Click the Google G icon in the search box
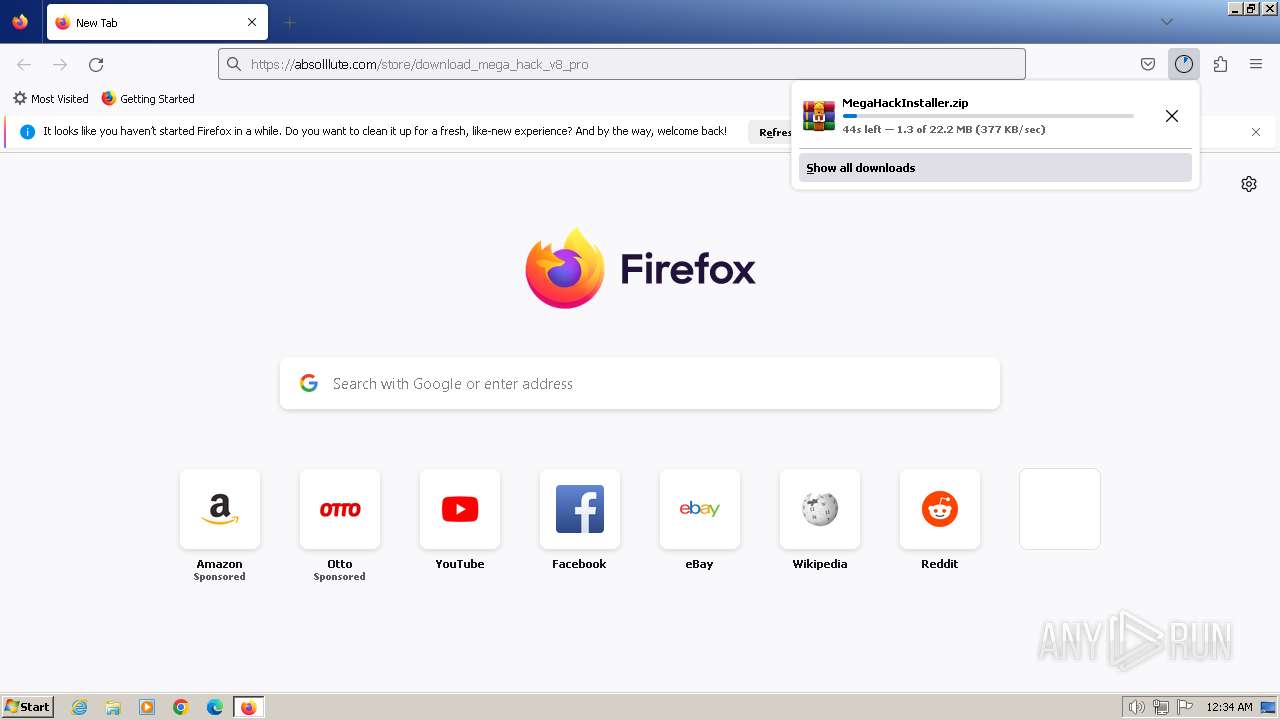Screen dimensions: 1280x720 coord(309,383)
